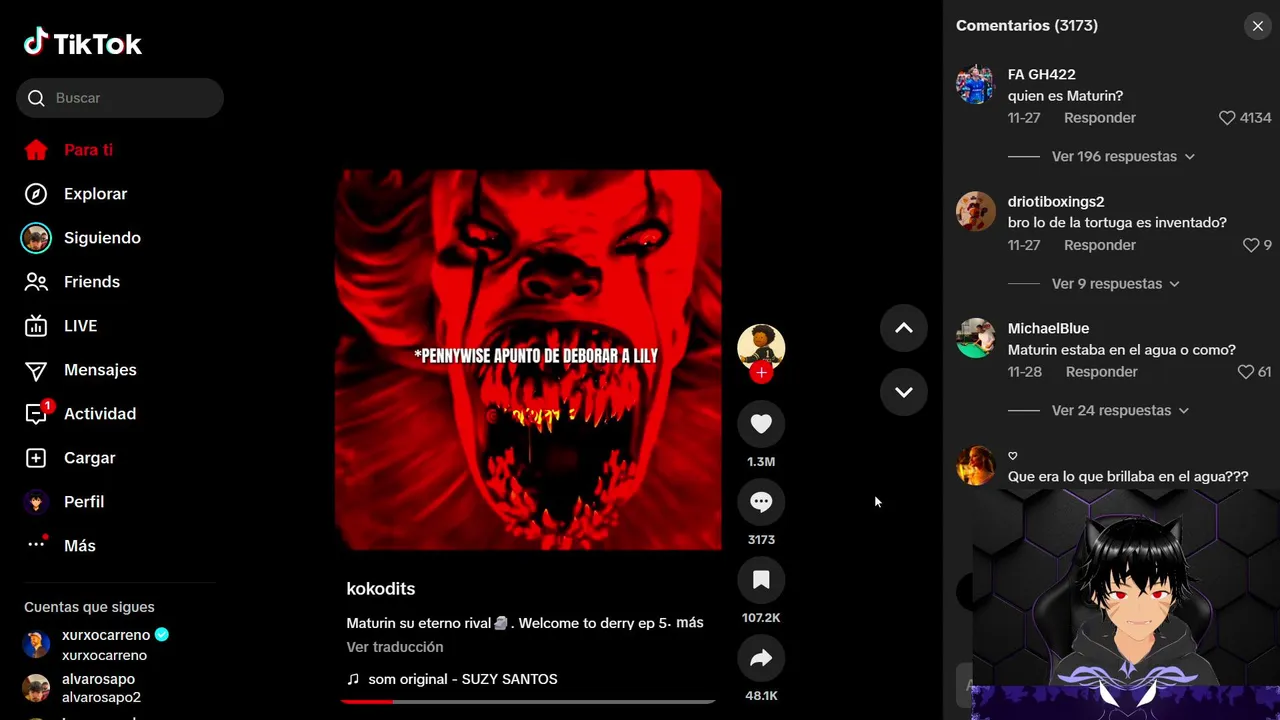Click xurxocarreno's avatar thumbnail
Viewport: 1280px width, 720px height.
tap(36, 645)
